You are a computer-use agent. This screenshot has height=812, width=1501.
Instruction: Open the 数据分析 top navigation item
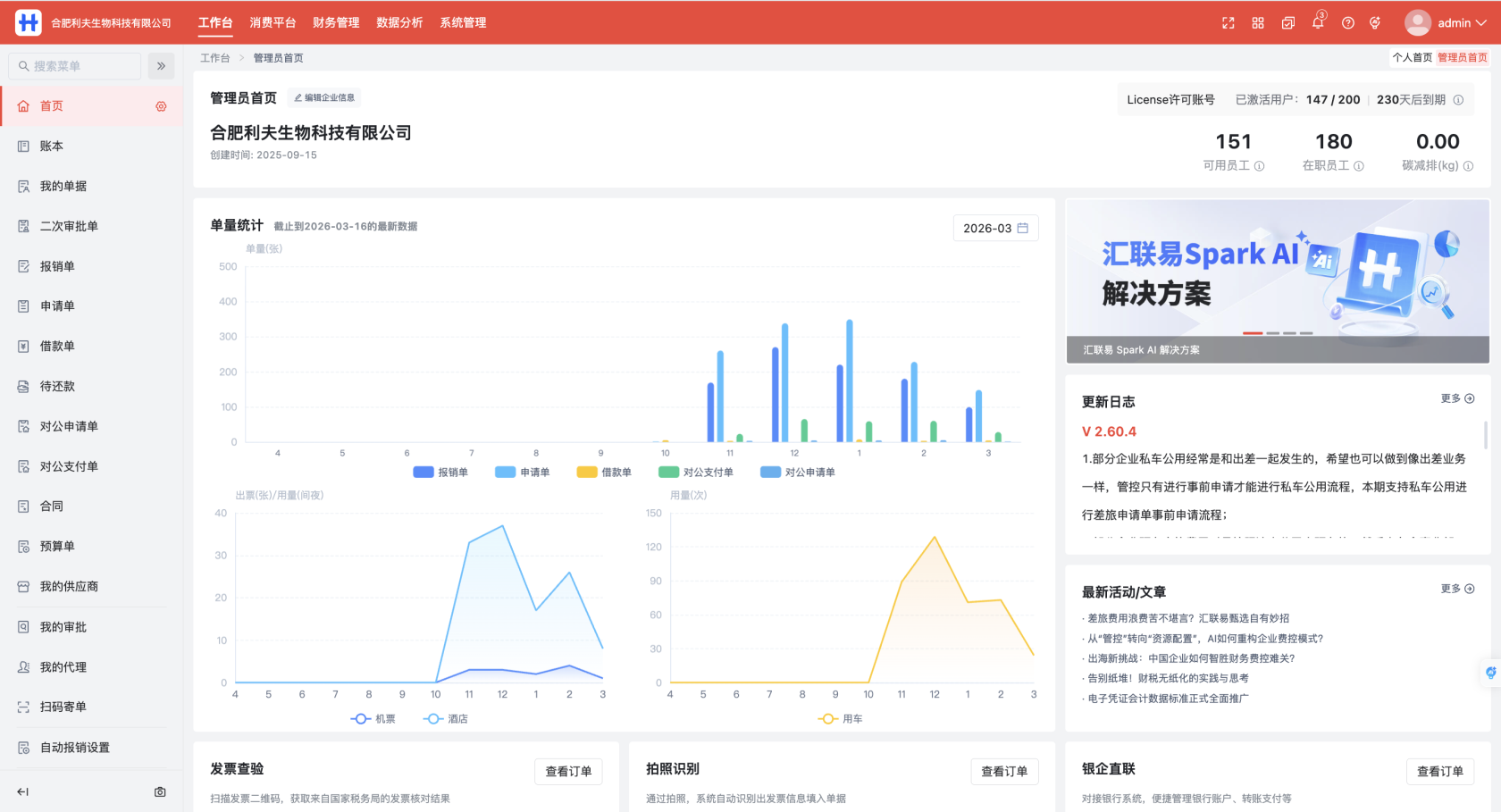coord(400,22)
